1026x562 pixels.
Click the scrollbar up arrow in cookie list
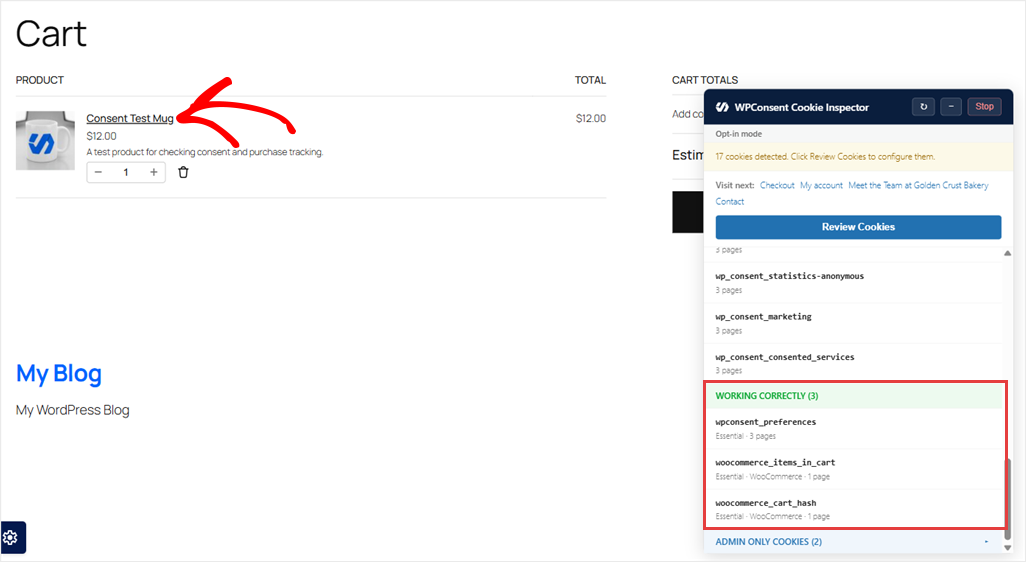pos(1008,253)
